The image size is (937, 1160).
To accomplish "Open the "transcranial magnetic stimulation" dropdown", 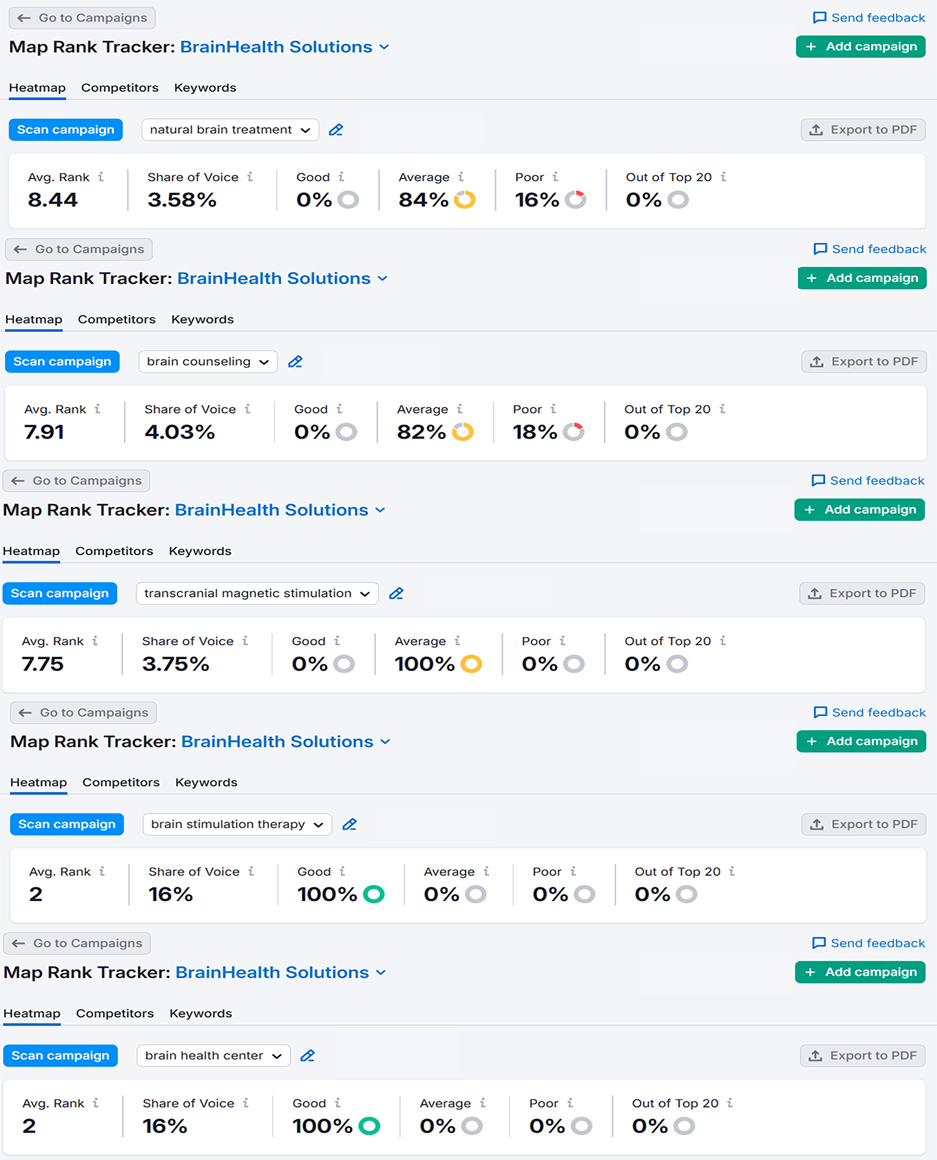I will [x=257, y=594].
